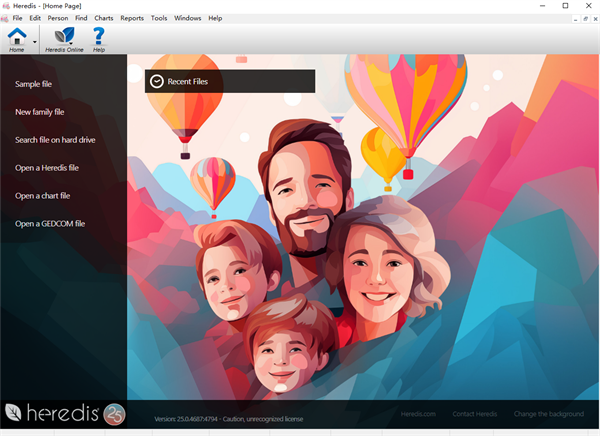
Task: Restore the inner Home Page document window
Action: (x=585, y=19)
